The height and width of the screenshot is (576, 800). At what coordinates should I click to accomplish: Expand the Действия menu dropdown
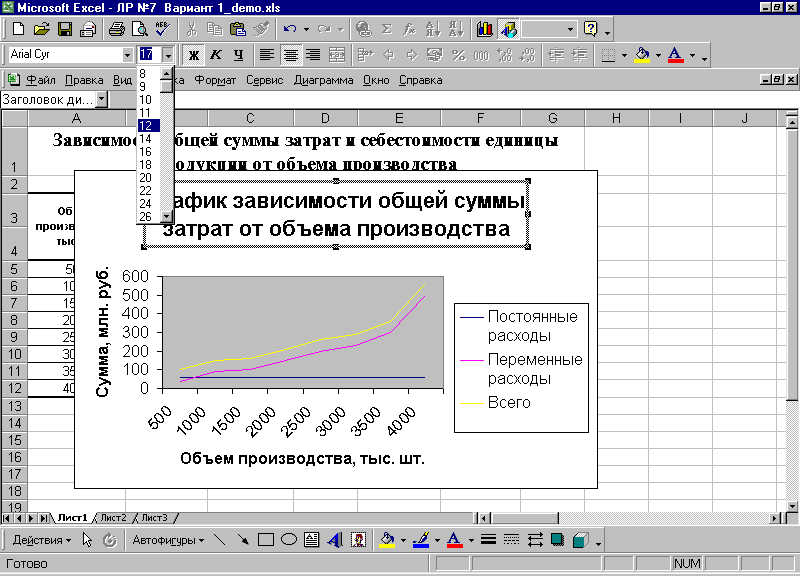click(x=42, y=540)
